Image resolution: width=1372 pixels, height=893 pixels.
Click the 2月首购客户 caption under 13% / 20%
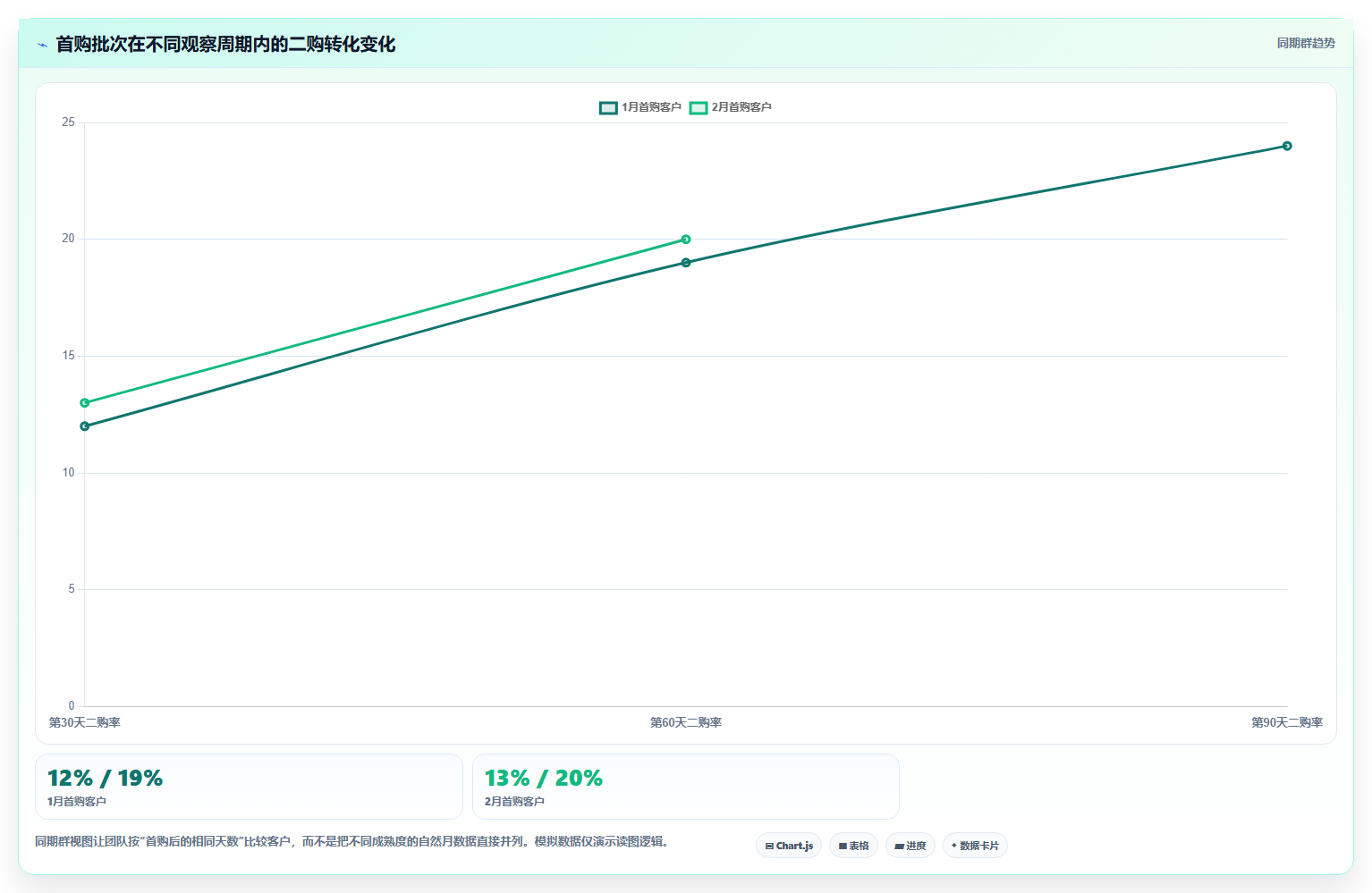click(514, 802)
